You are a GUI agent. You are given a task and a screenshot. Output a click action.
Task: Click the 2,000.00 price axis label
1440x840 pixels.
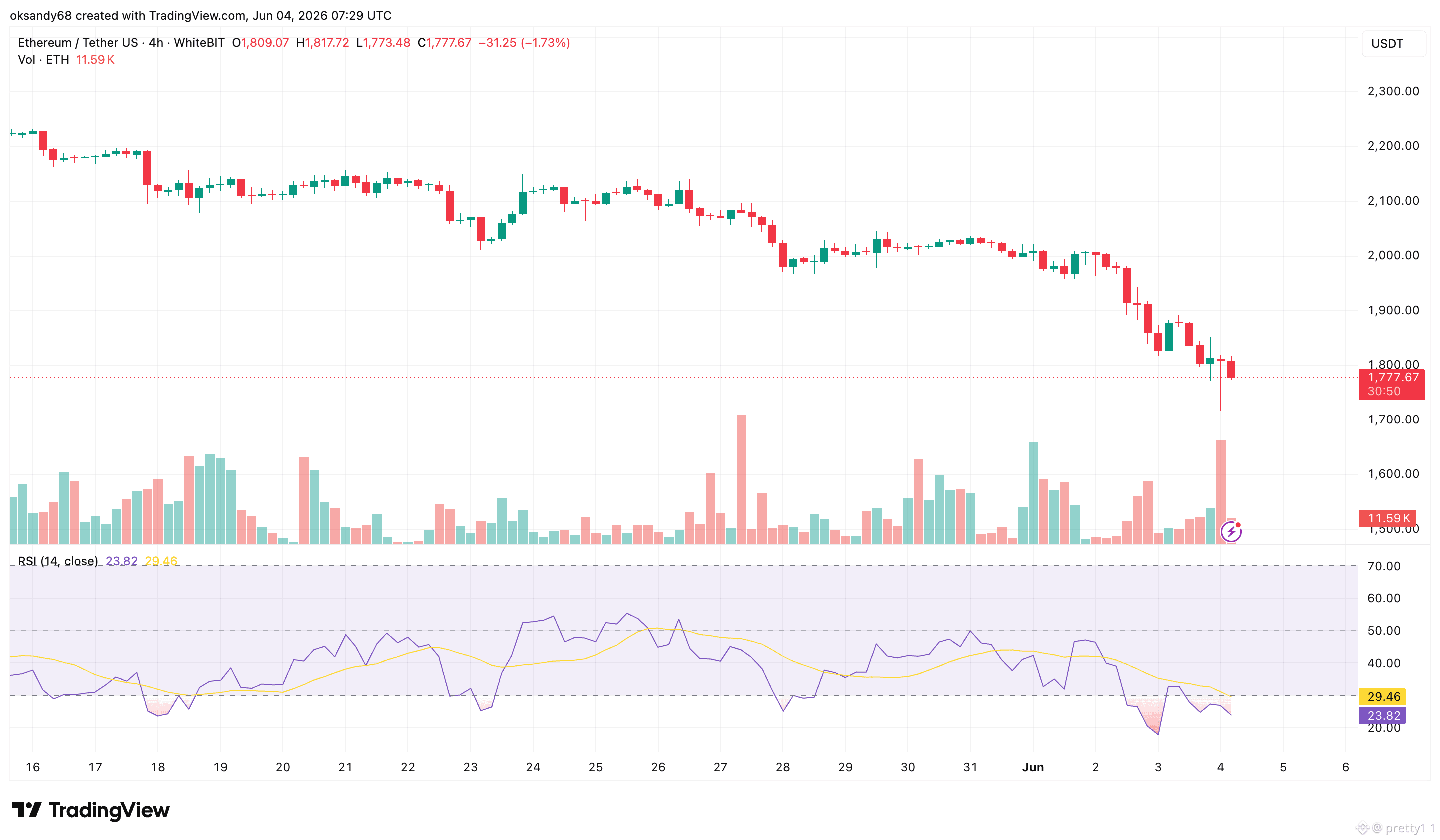(x=1393, y=255)
